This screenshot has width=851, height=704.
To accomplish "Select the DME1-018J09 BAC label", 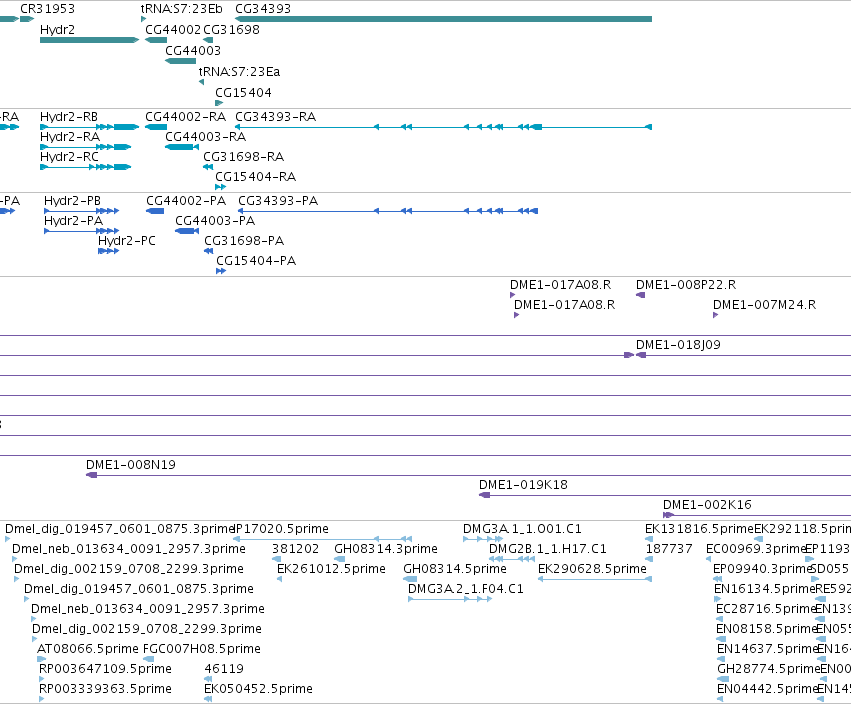I will pyautogui.click(x=678, y=345).
